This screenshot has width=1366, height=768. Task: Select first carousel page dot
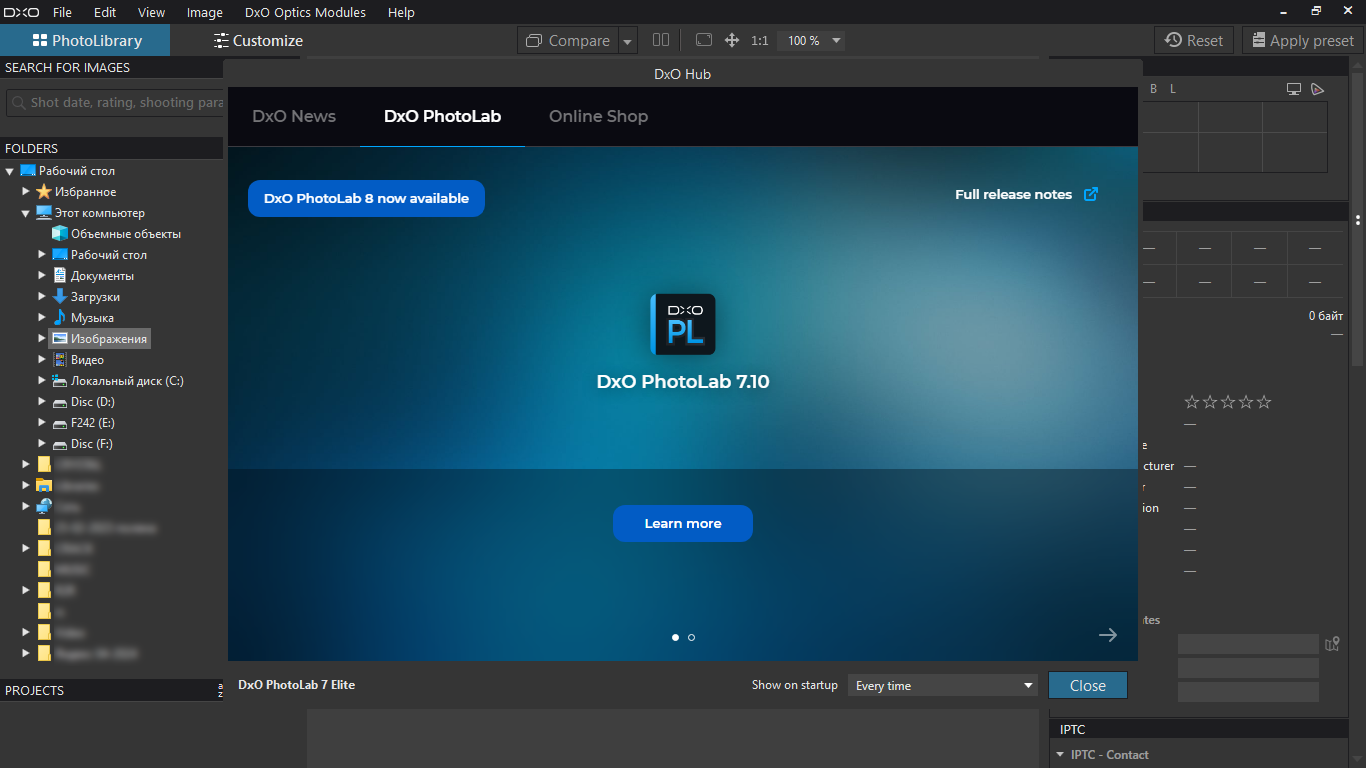(675, 637)
